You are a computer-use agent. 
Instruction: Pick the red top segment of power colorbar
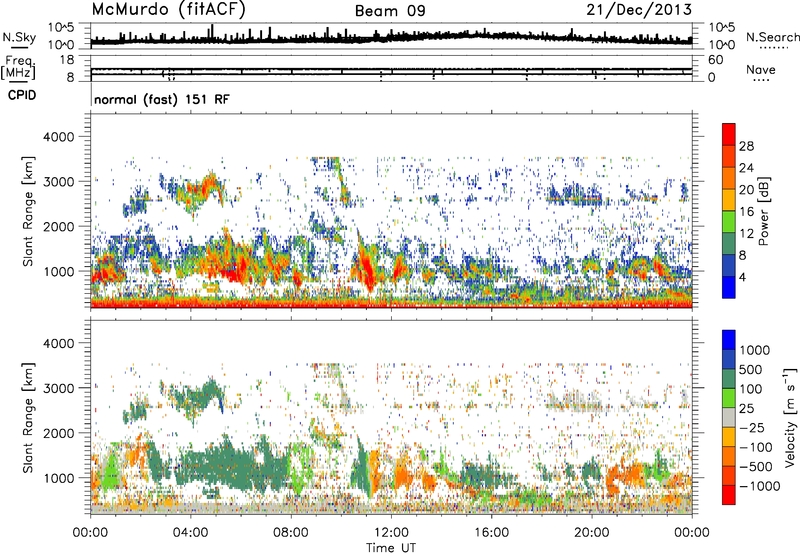(x=729, y=135)
